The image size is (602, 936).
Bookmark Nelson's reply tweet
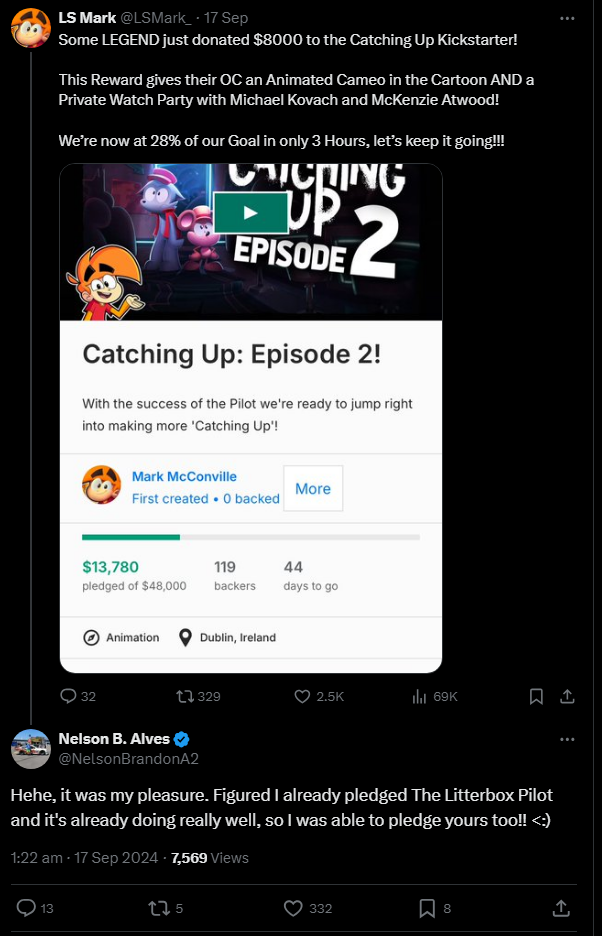(x=426, y=907)
